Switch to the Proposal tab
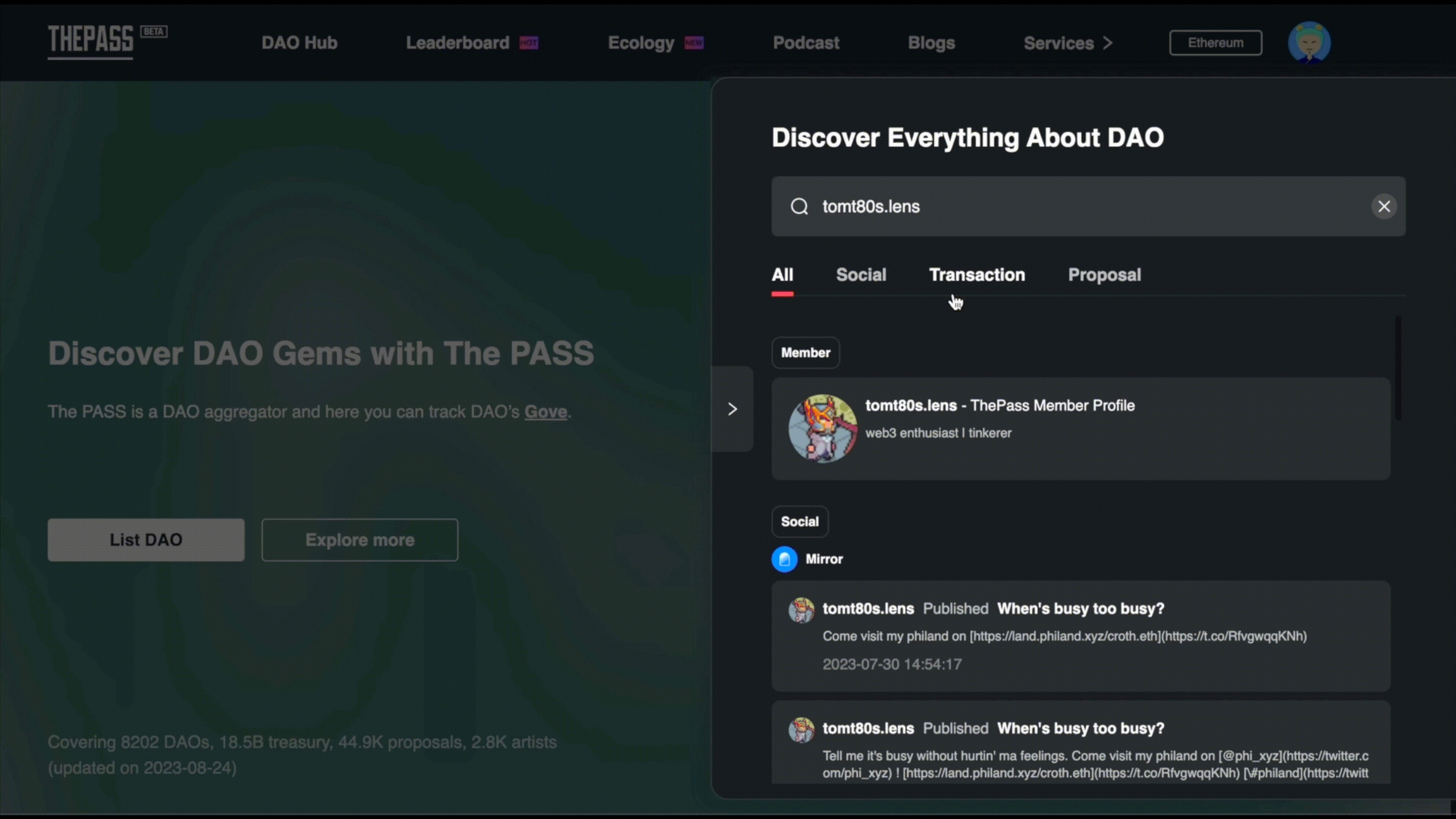The height and width of the screenshot is (819, 1456). (x=1104, y=275)
